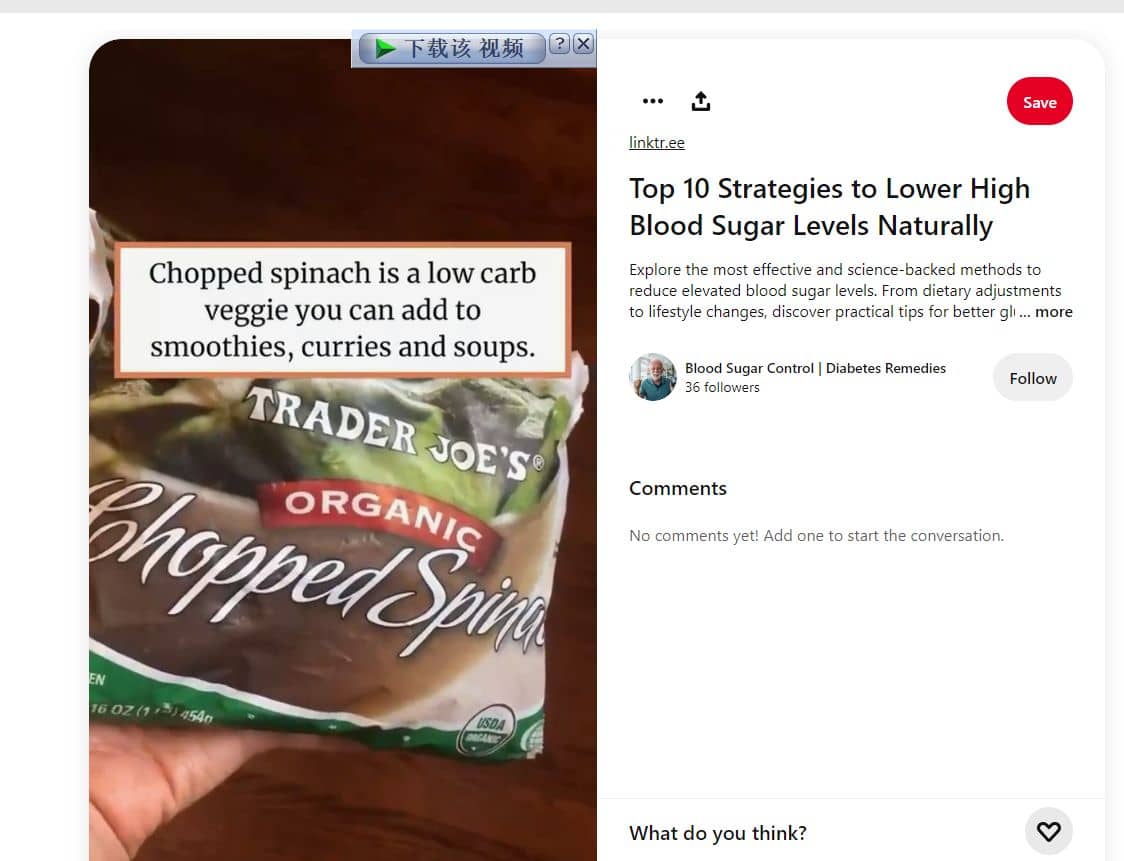The height and width of the screenshot is (861, 1124).
Task: Tap the heart reaction icon
Action: click(1048, 832)
